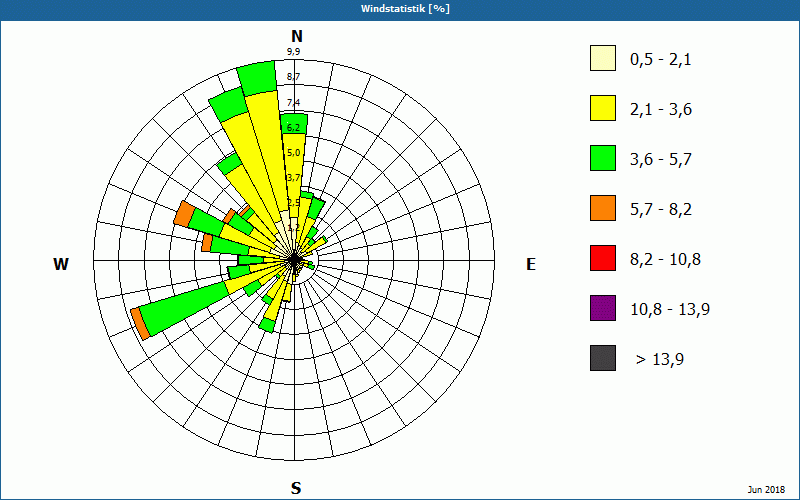Click legend text '3,6 - 5,7'
Screen dimensions: 800x500
coord(661,160)
